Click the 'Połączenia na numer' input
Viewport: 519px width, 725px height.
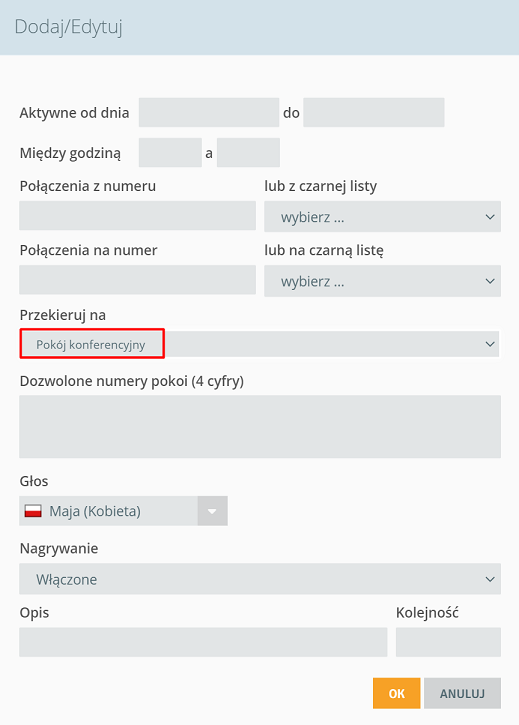pyautogui.click(x=137, y=280)
